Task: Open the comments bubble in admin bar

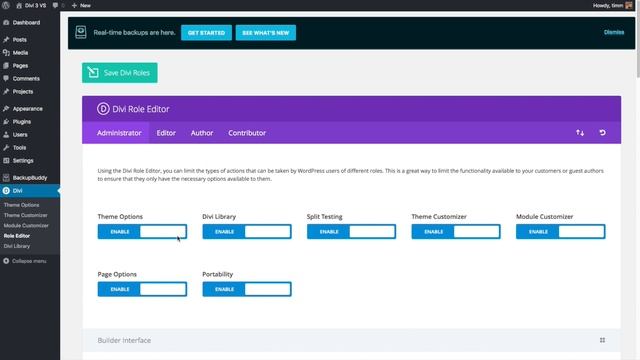Action: 55,5
